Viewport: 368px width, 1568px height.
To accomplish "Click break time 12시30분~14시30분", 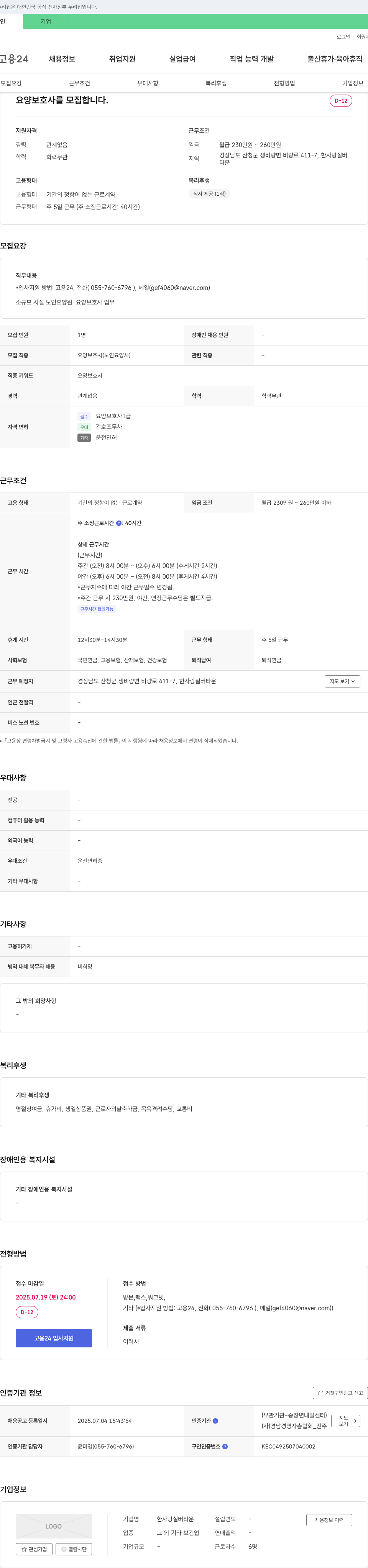I will tap(102, 640).
